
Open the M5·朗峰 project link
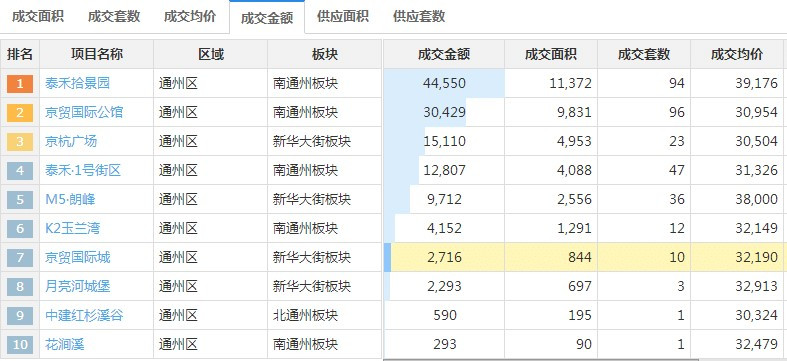(x=70, y=200)
